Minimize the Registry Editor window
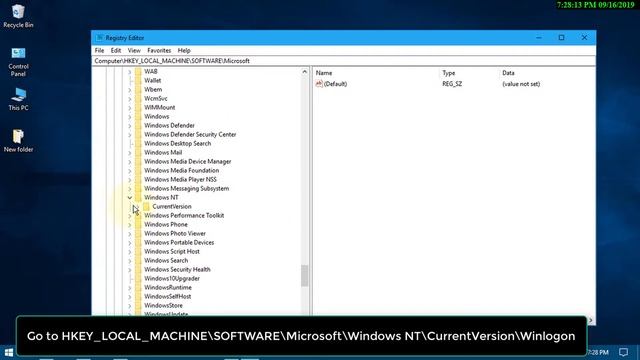This screenshot has width=640, height=360. (539, 38)
